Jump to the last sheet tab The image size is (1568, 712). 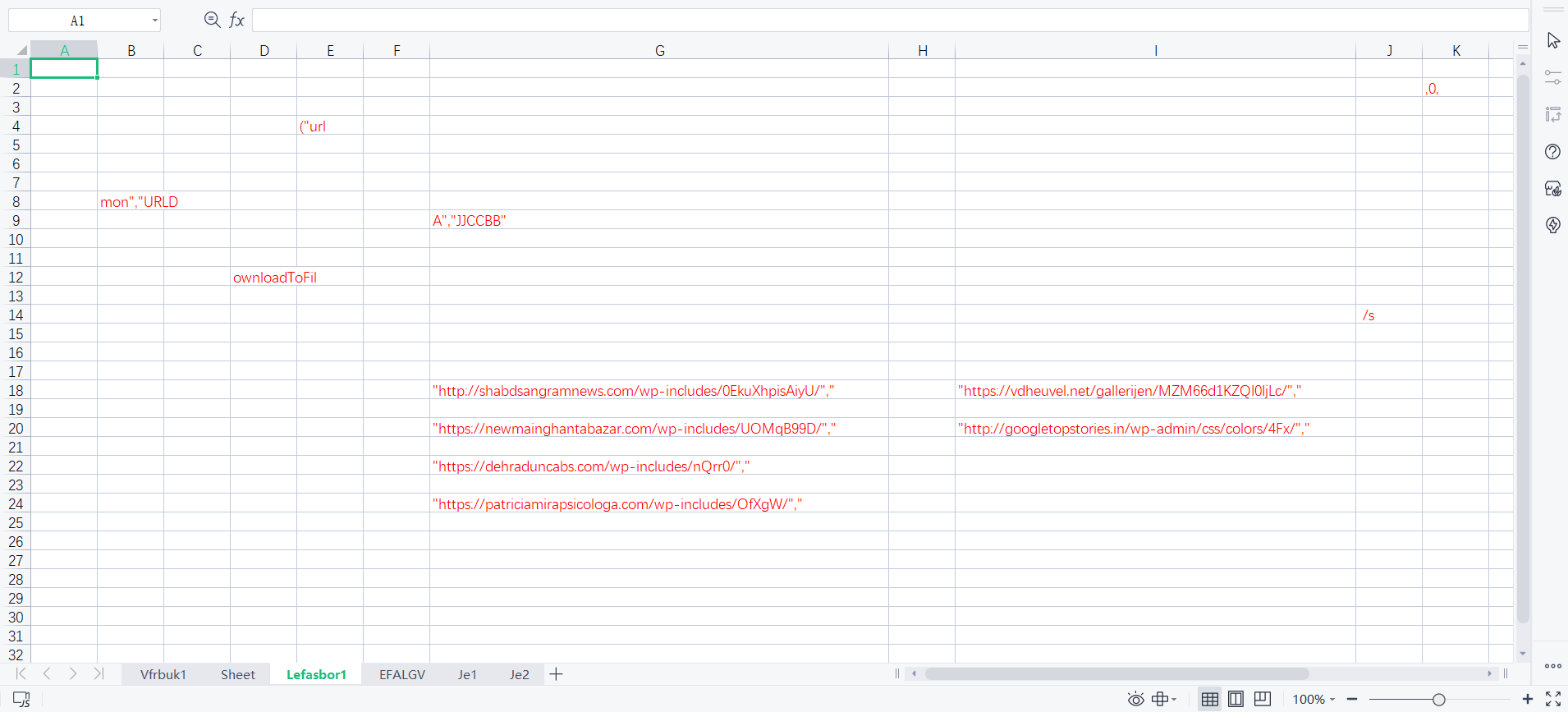(99, 673)
